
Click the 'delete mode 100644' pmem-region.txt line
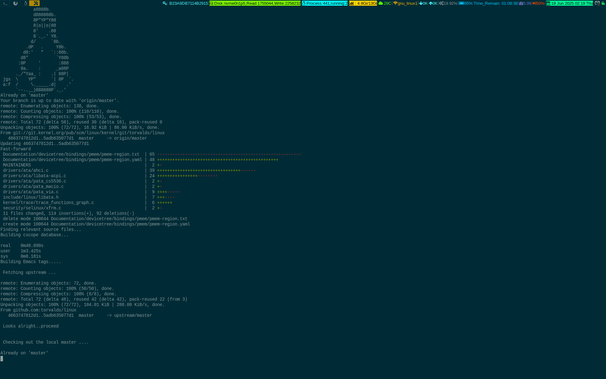pos(95,219)
